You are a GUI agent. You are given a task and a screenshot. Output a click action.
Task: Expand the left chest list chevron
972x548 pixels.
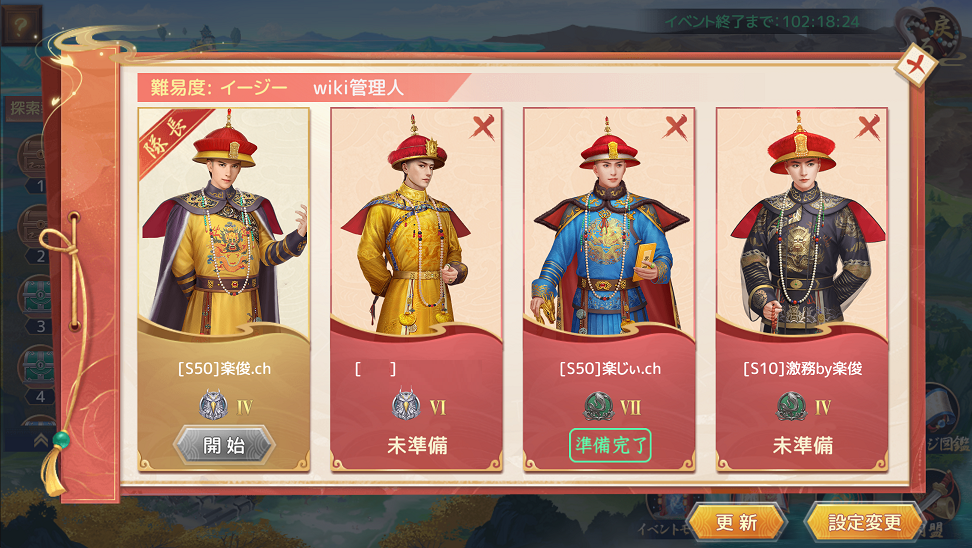pyautogui.click(x=41, y=440)
